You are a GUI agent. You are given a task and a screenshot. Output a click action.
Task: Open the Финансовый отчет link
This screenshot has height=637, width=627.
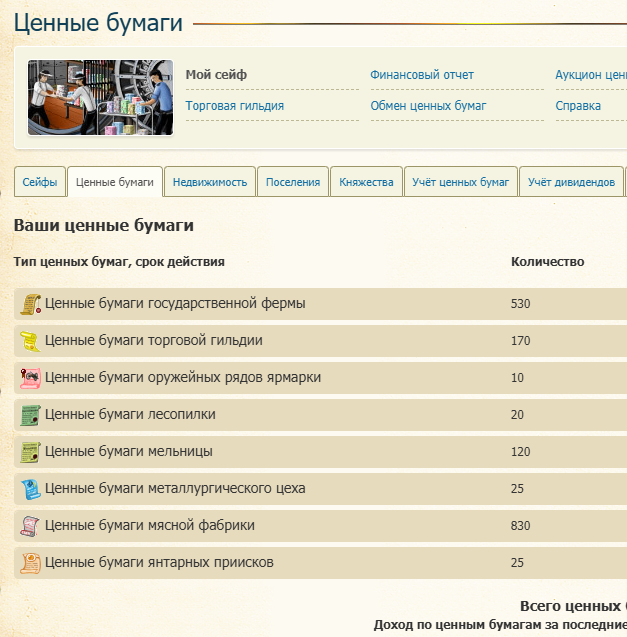pyautogui.click(x=422, y=75)
